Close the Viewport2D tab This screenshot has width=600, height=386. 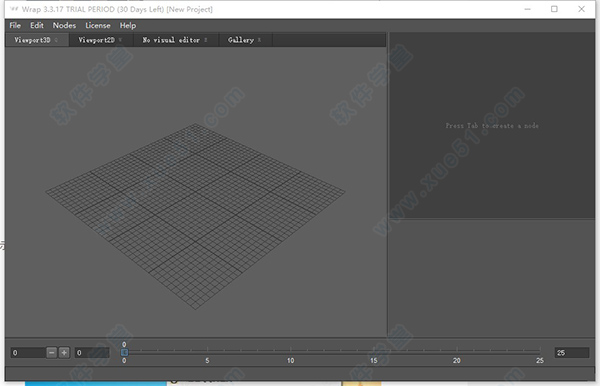click(120, 40)
